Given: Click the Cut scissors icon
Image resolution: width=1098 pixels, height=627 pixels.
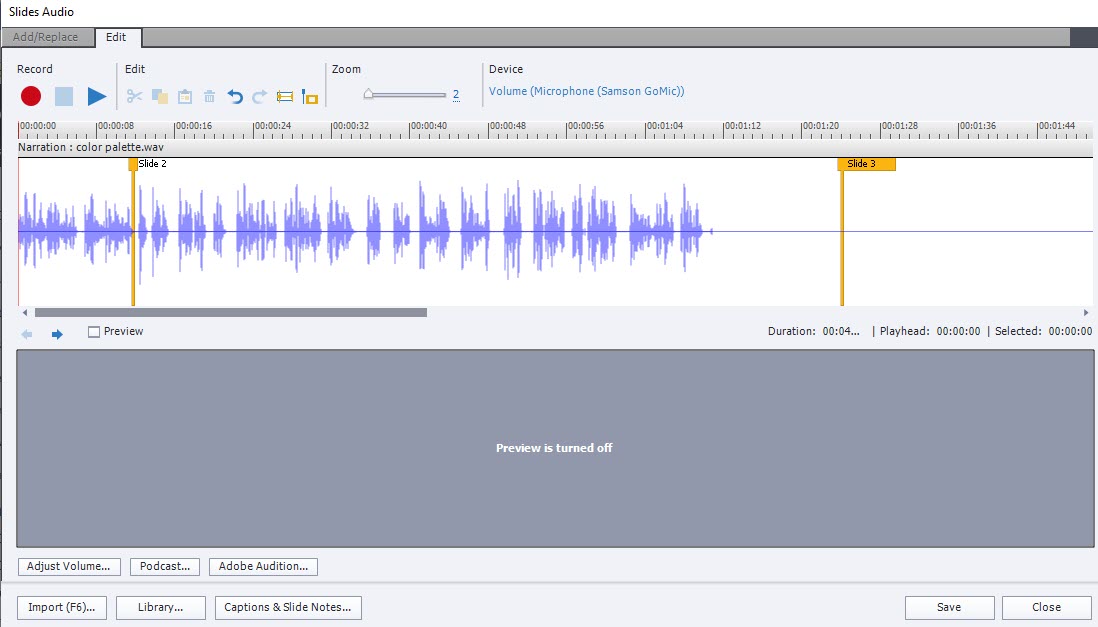Looking at the screenshot, I should point(135,97).
